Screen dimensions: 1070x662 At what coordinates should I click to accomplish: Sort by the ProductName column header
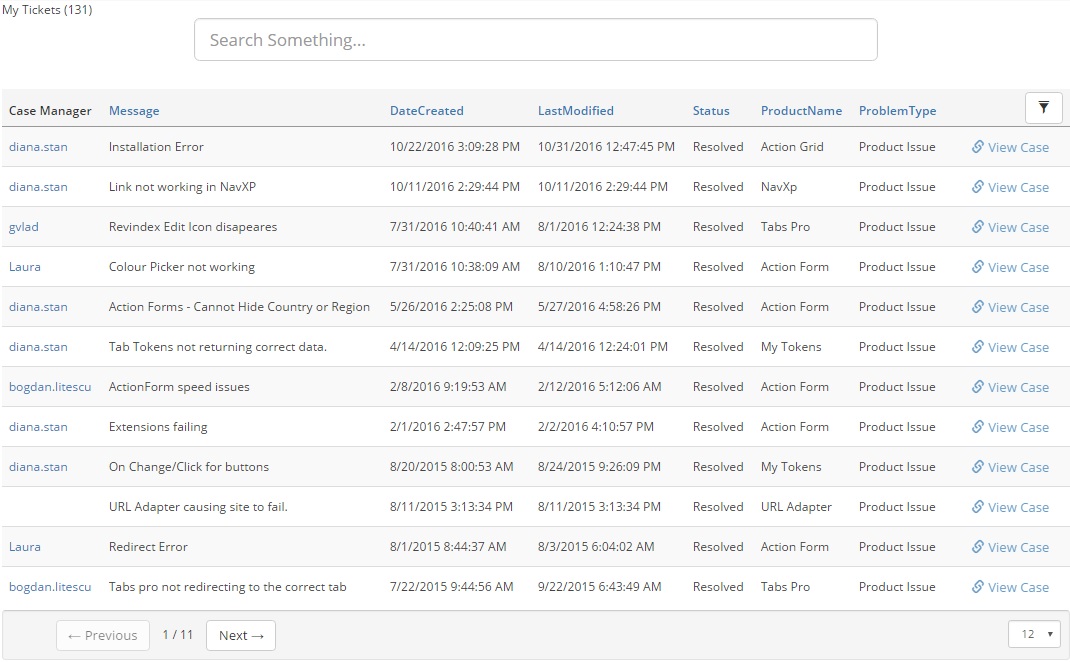tap(801, 111)
